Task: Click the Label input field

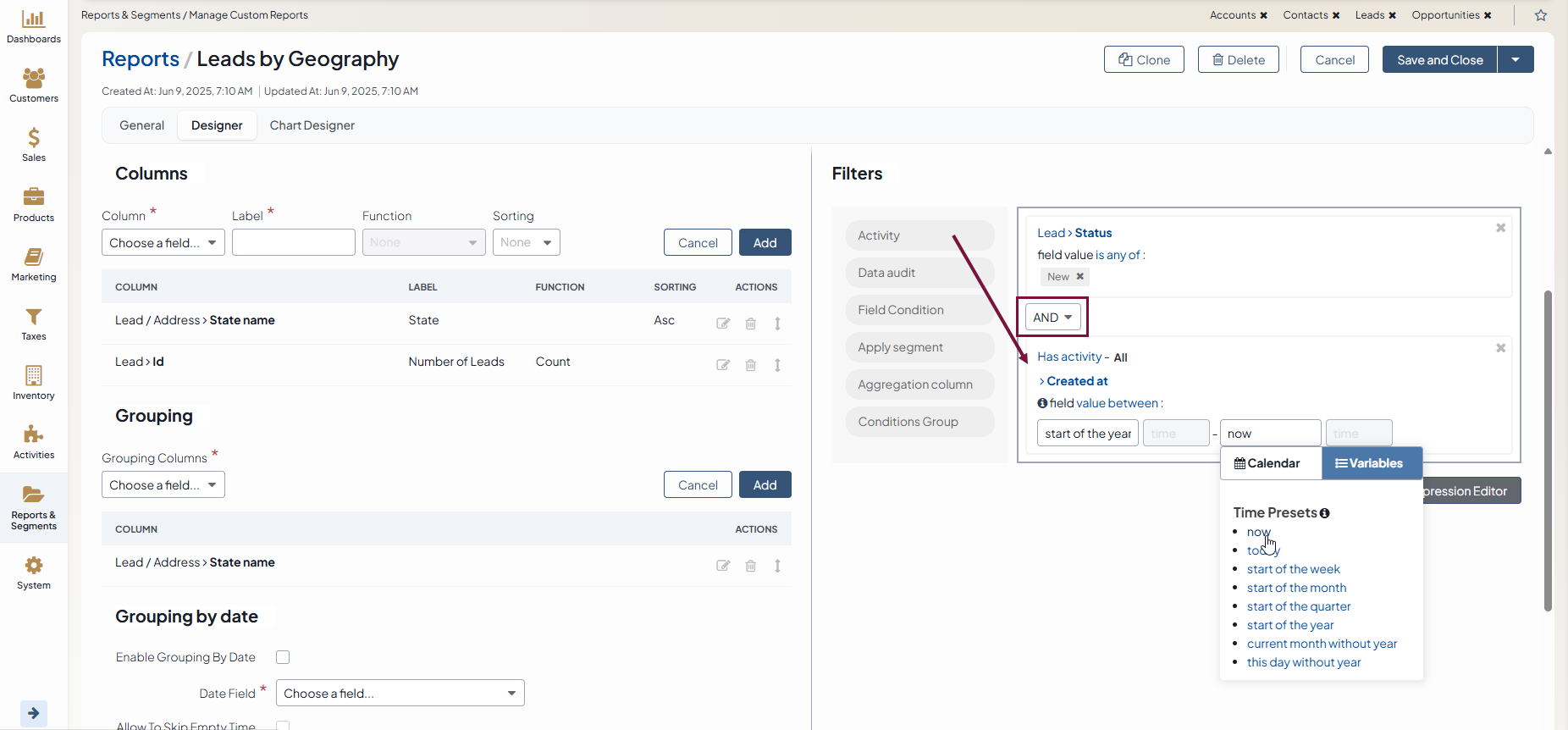Action: [x=293, y=242]
